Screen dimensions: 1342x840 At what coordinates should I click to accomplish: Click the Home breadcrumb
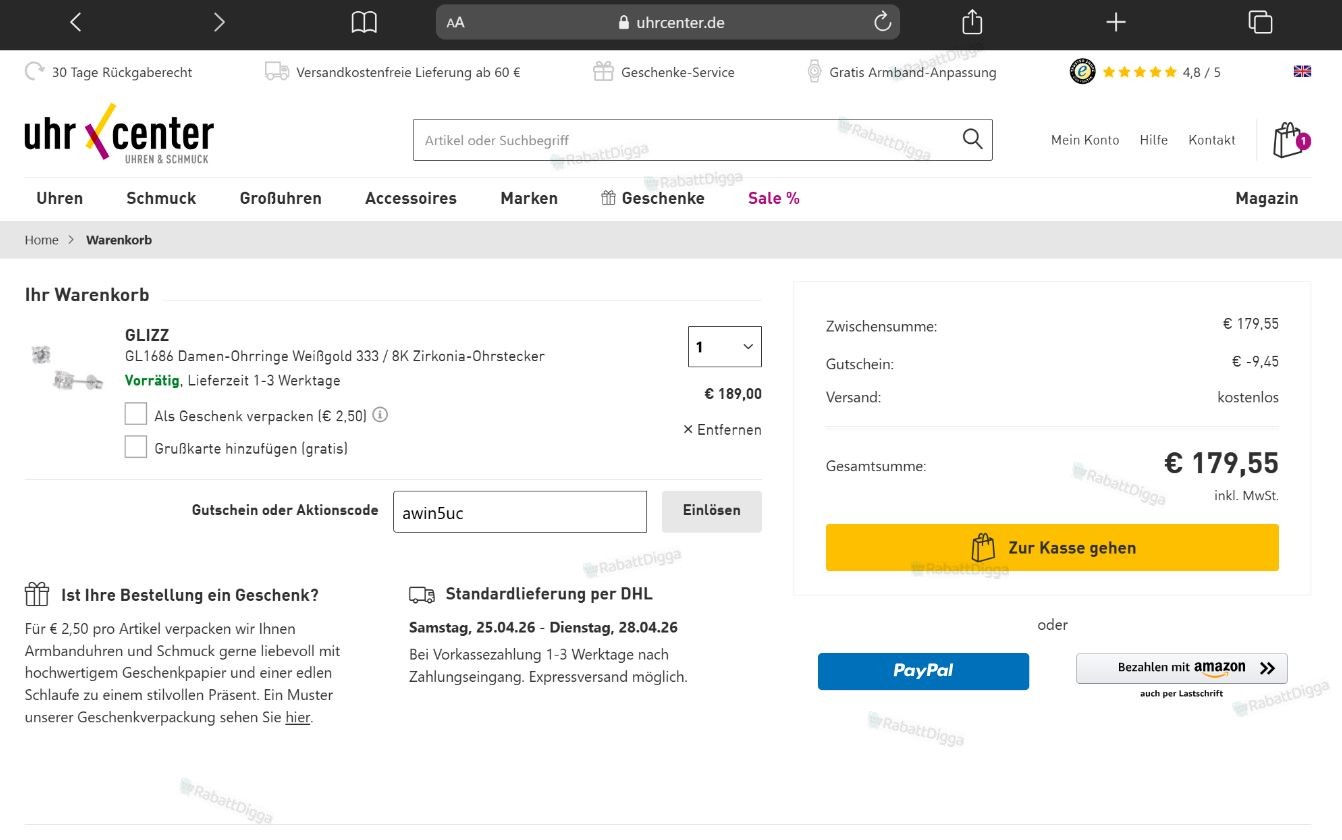pos(42,240)
